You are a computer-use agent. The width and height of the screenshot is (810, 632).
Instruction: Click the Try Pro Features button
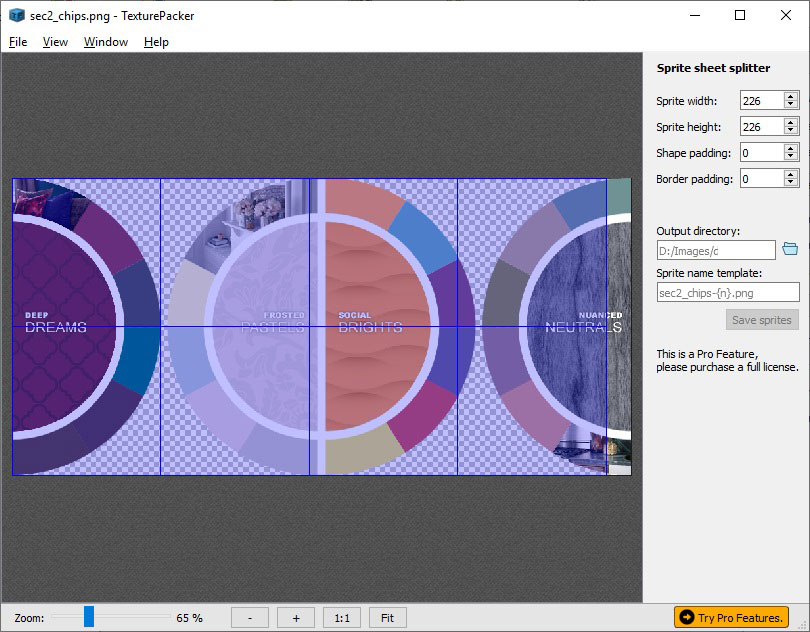coord(730,617)
